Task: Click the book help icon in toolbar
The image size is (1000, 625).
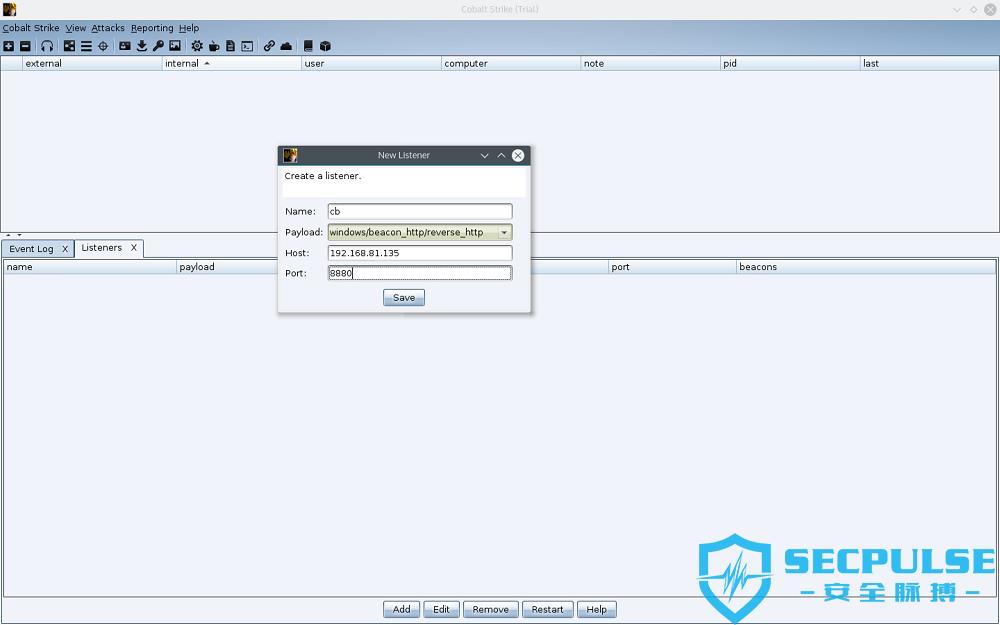Action: click(308, 46)
